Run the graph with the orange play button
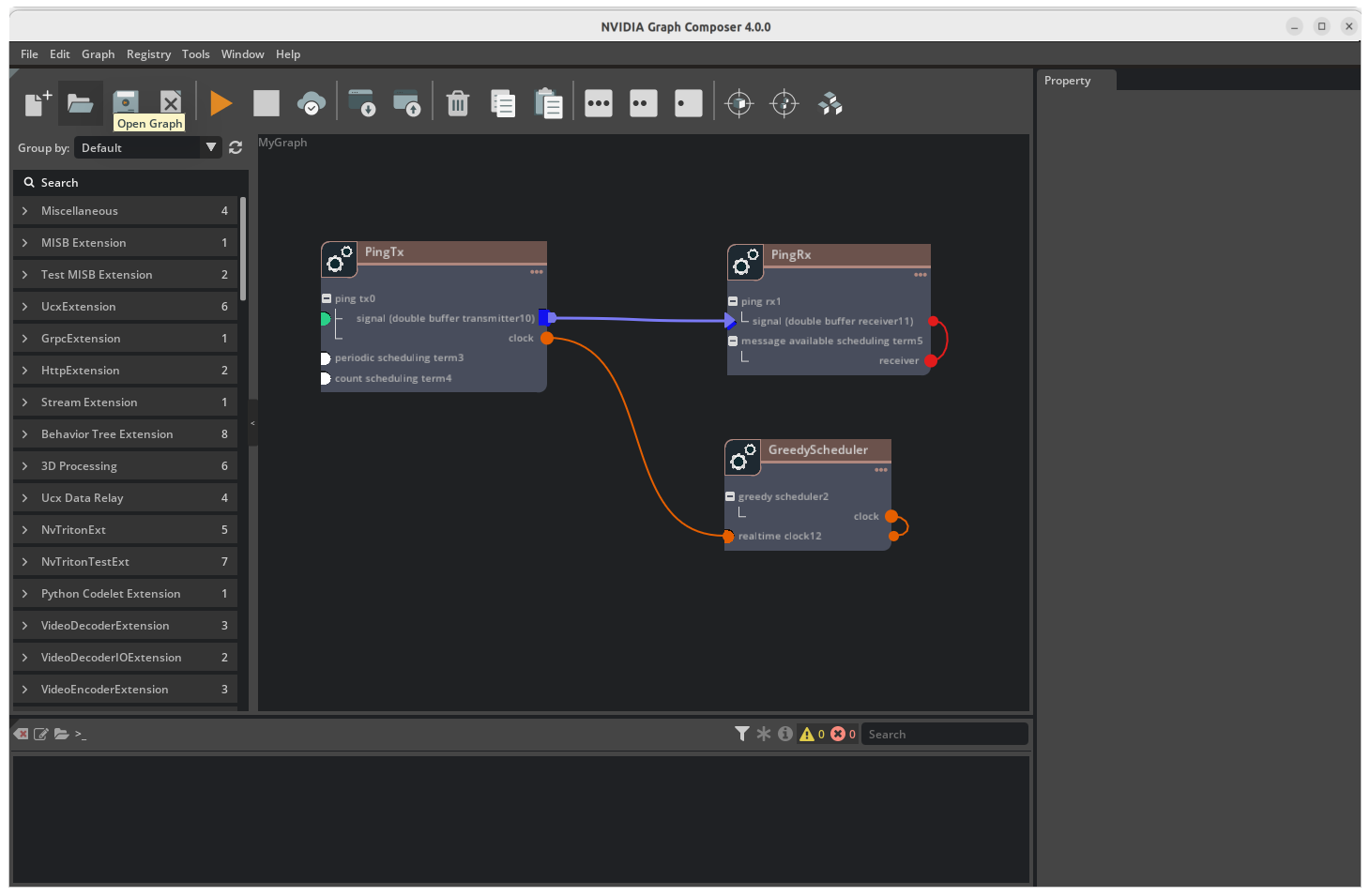 (221, 102)
